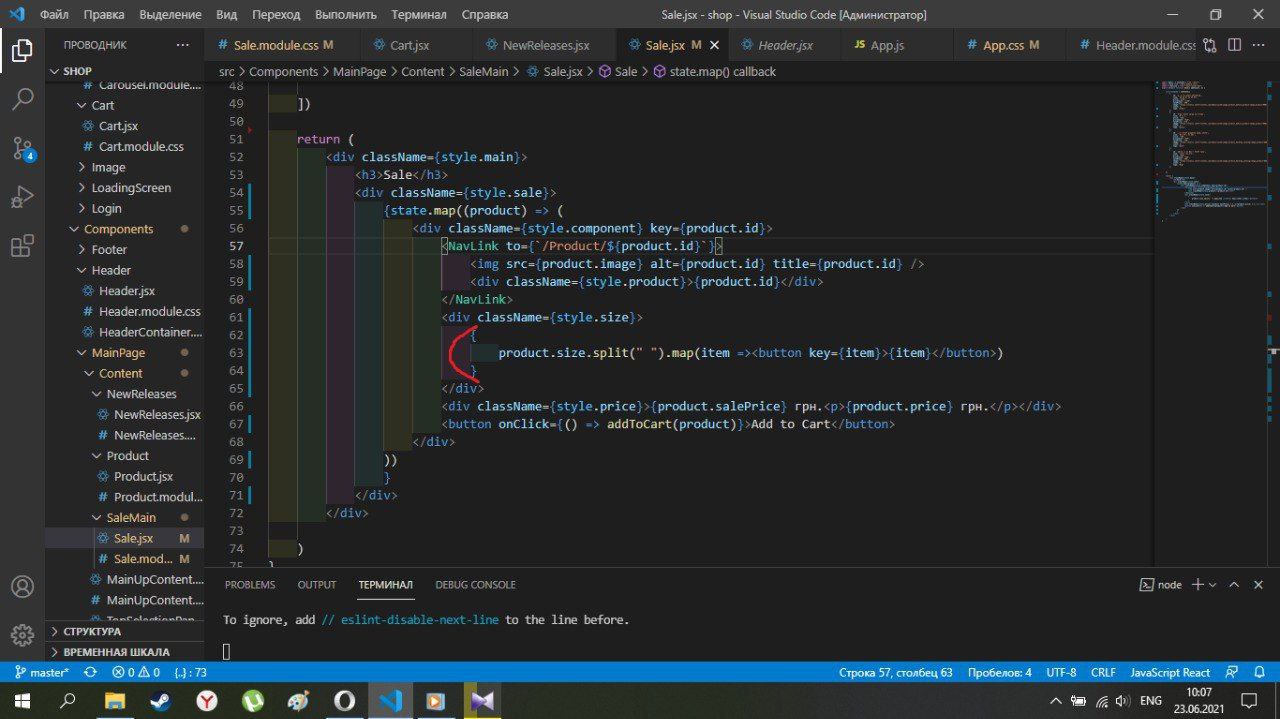Open the Manage gear icon
This screenshot has height=719, width=1280.
pos(22,635)
